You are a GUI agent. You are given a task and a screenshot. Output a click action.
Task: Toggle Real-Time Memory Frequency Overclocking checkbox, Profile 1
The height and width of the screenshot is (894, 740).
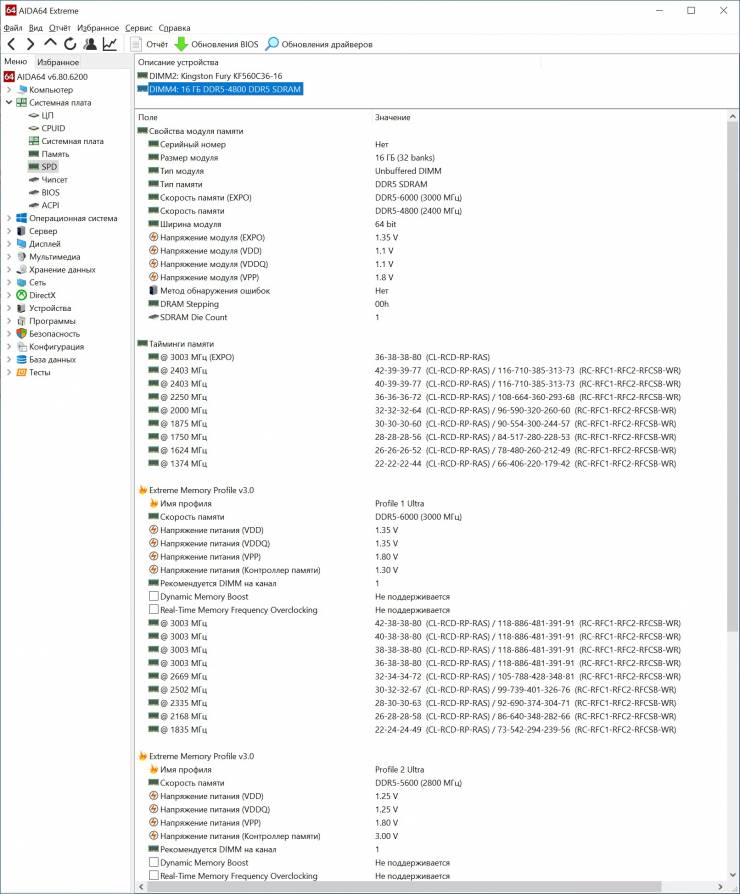(x=153, y=609)
